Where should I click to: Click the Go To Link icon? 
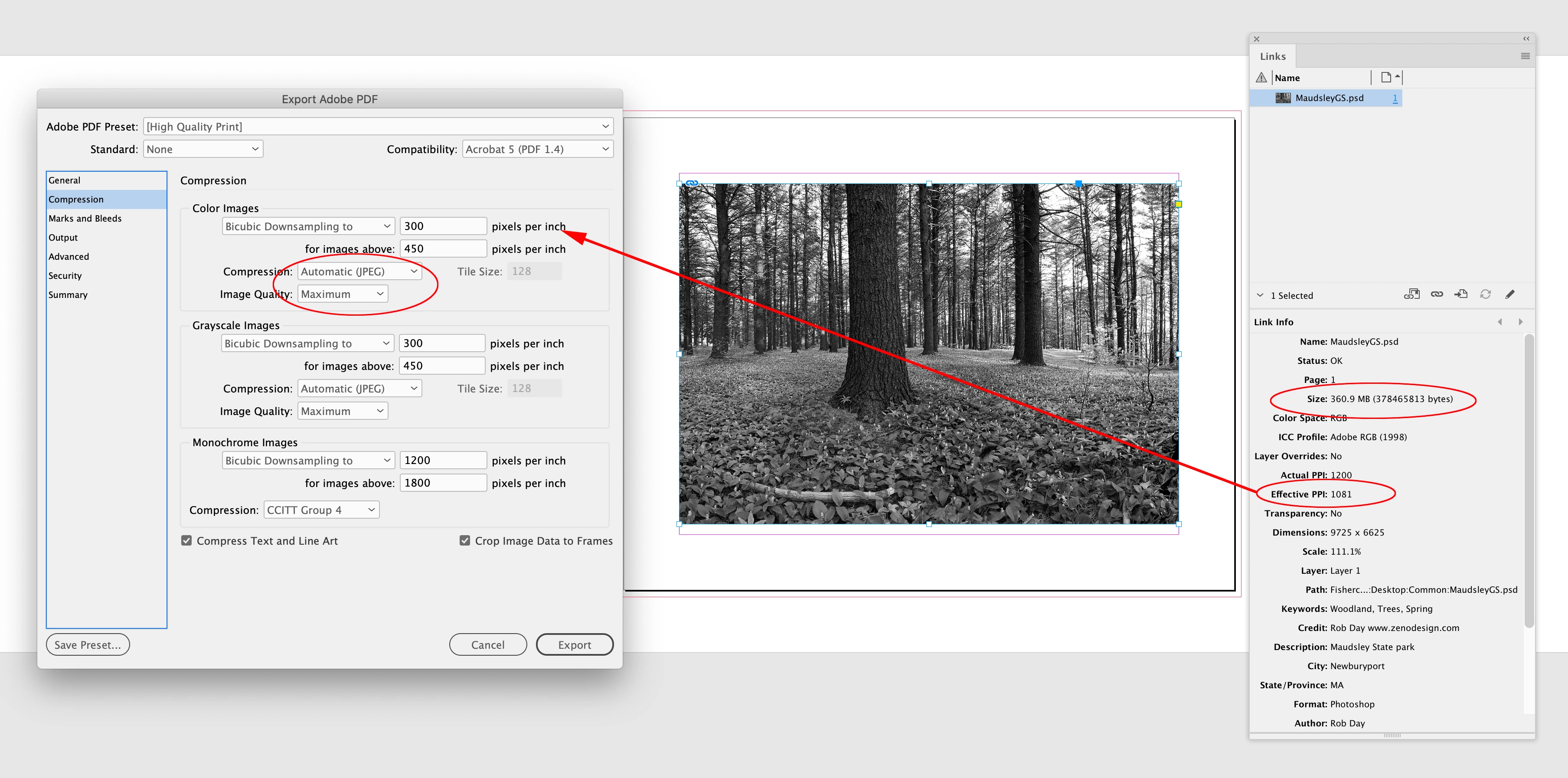tap(1461, 294)
